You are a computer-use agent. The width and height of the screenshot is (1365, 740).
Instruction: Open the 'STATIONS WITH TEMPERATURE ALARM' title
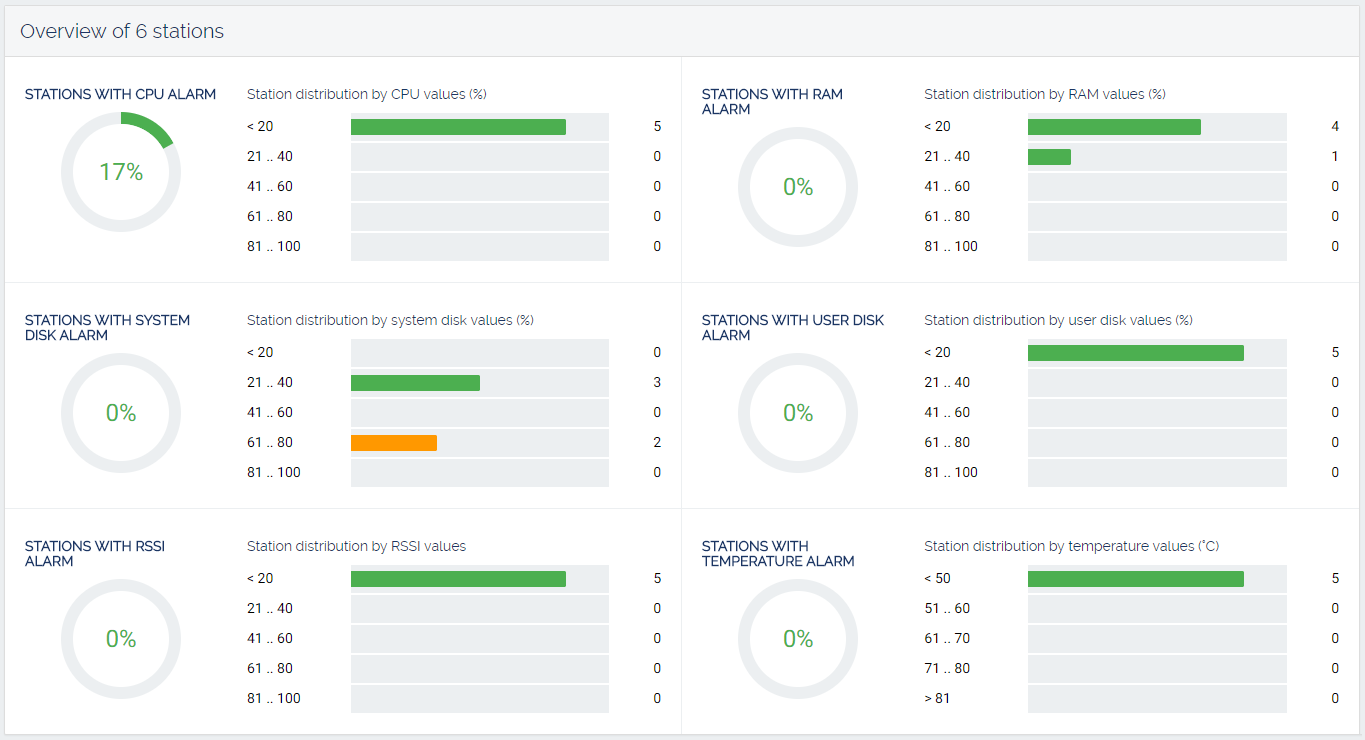click(x=777, y=554)
